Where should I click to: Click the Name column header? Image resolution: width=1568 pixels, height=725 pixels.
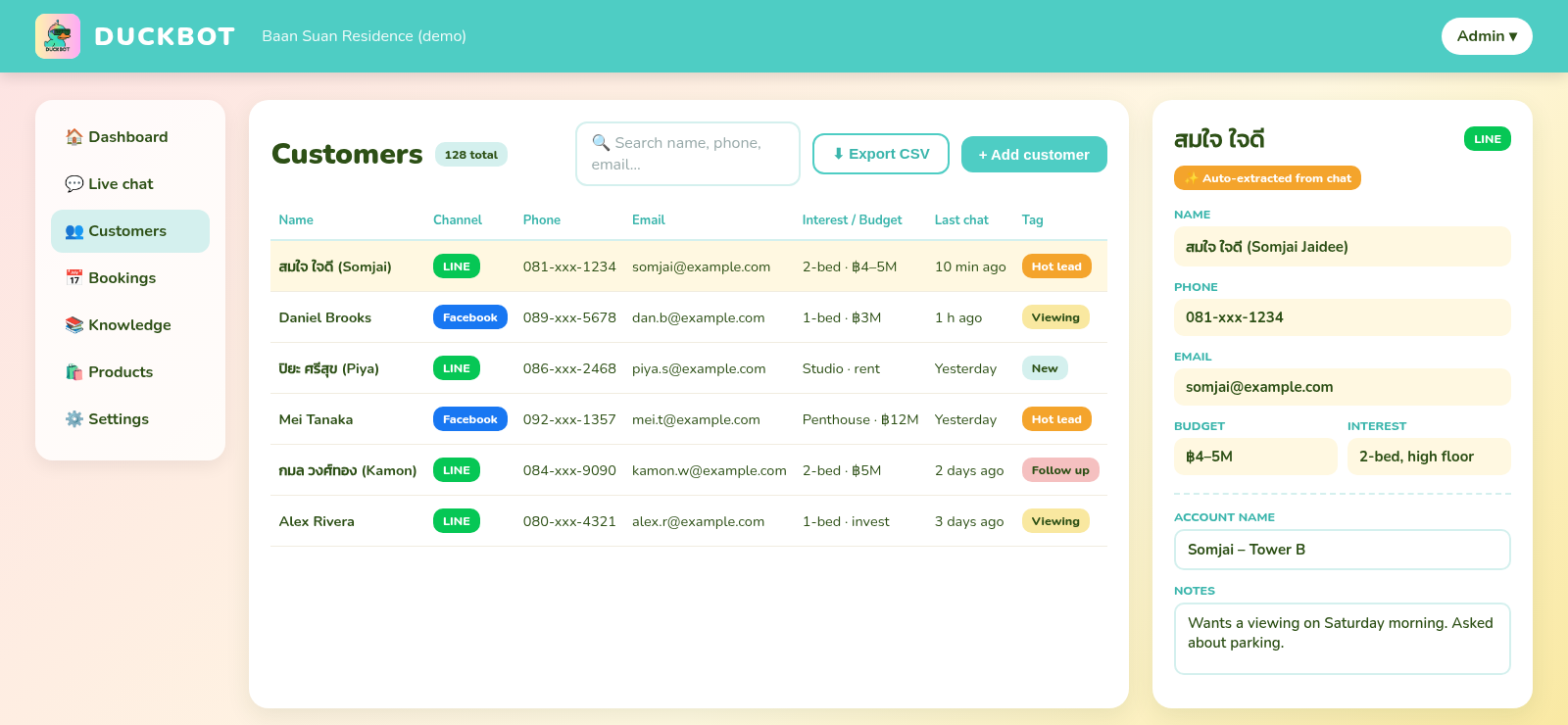296,220
